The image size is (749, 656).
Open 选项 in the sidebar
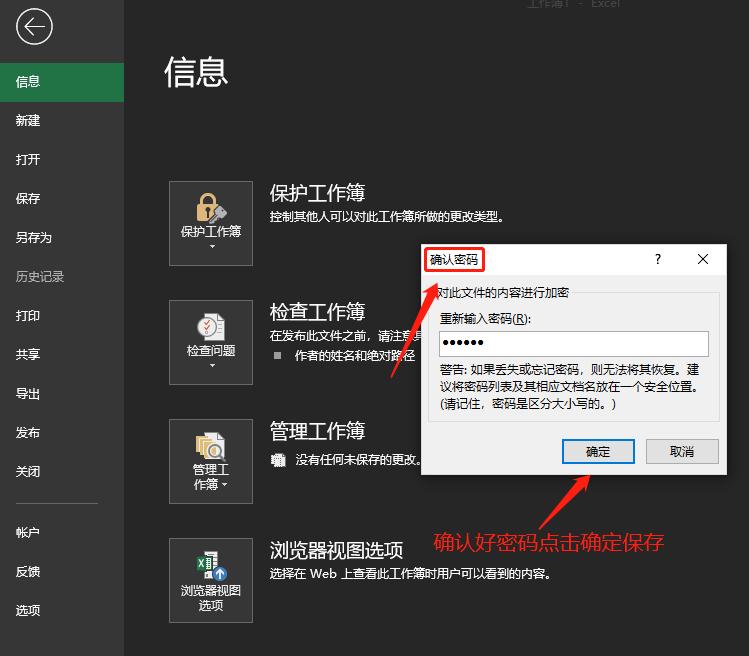(x=62, y=611)
